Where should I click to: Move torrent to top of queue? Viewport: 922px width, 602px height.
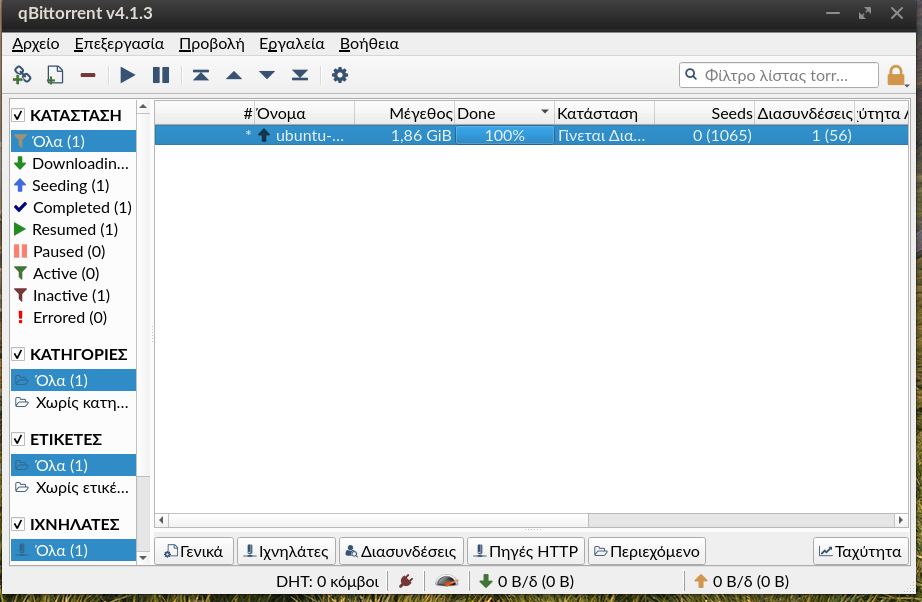201,75
